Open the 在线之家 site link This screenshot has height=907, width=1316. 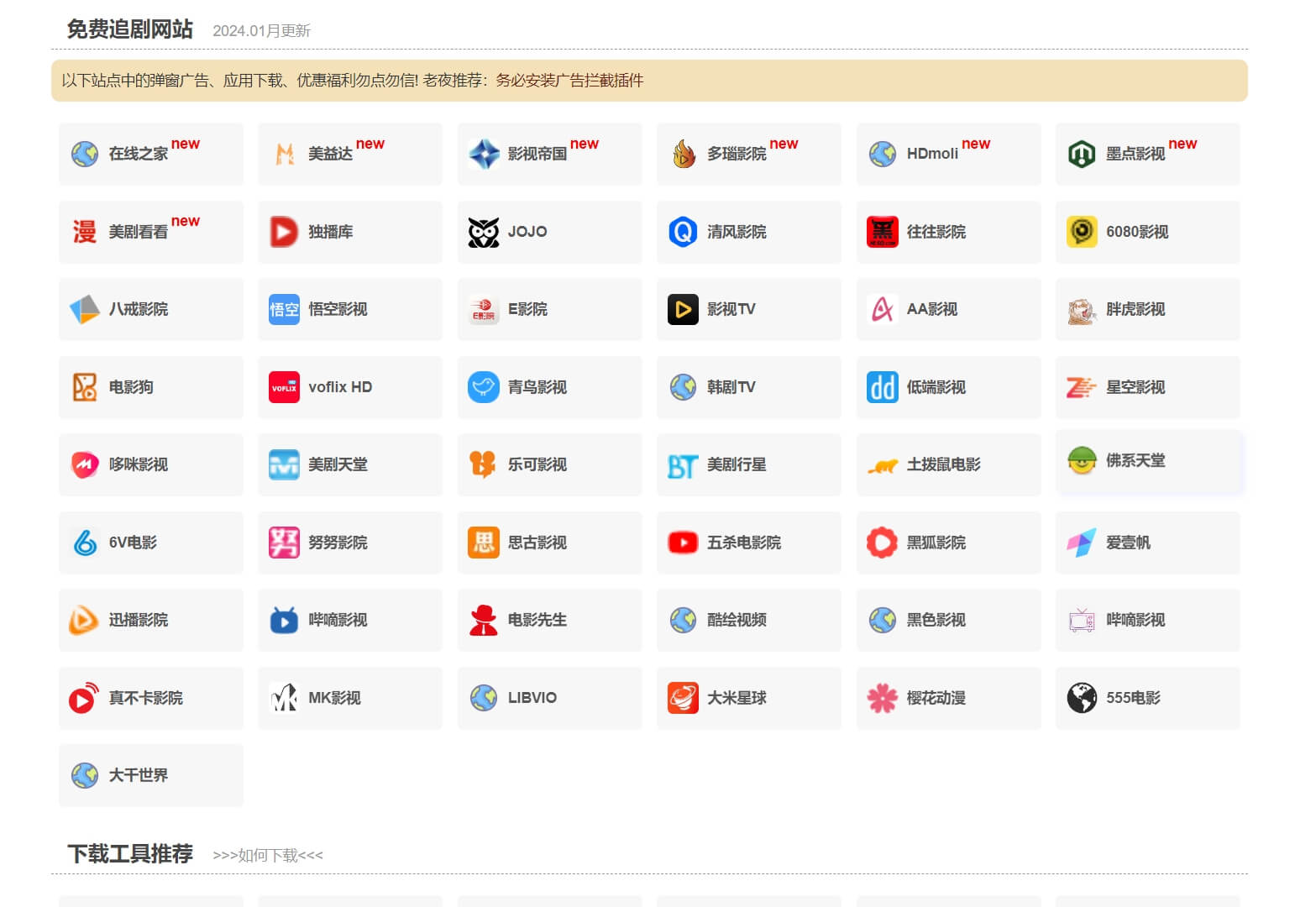pos(139,154)
